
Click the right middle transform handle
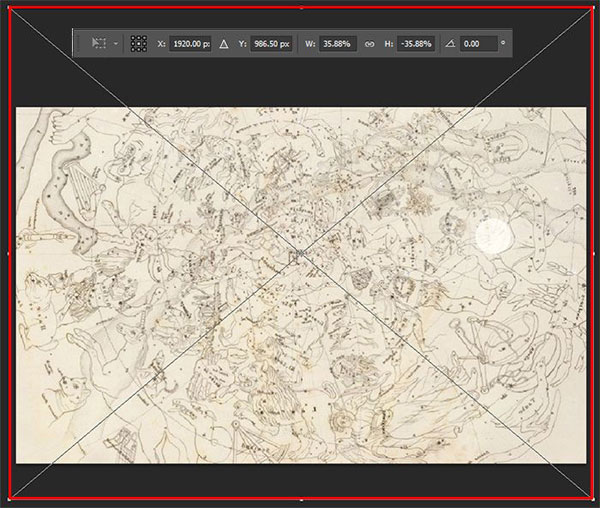pyautogui.click(x=593, y=253)
